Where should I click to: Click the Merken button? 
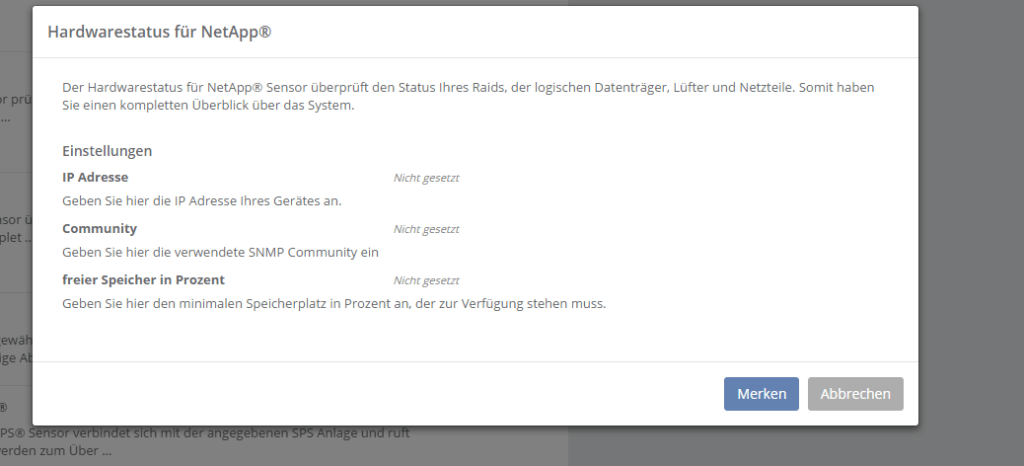tap(761, 394)
